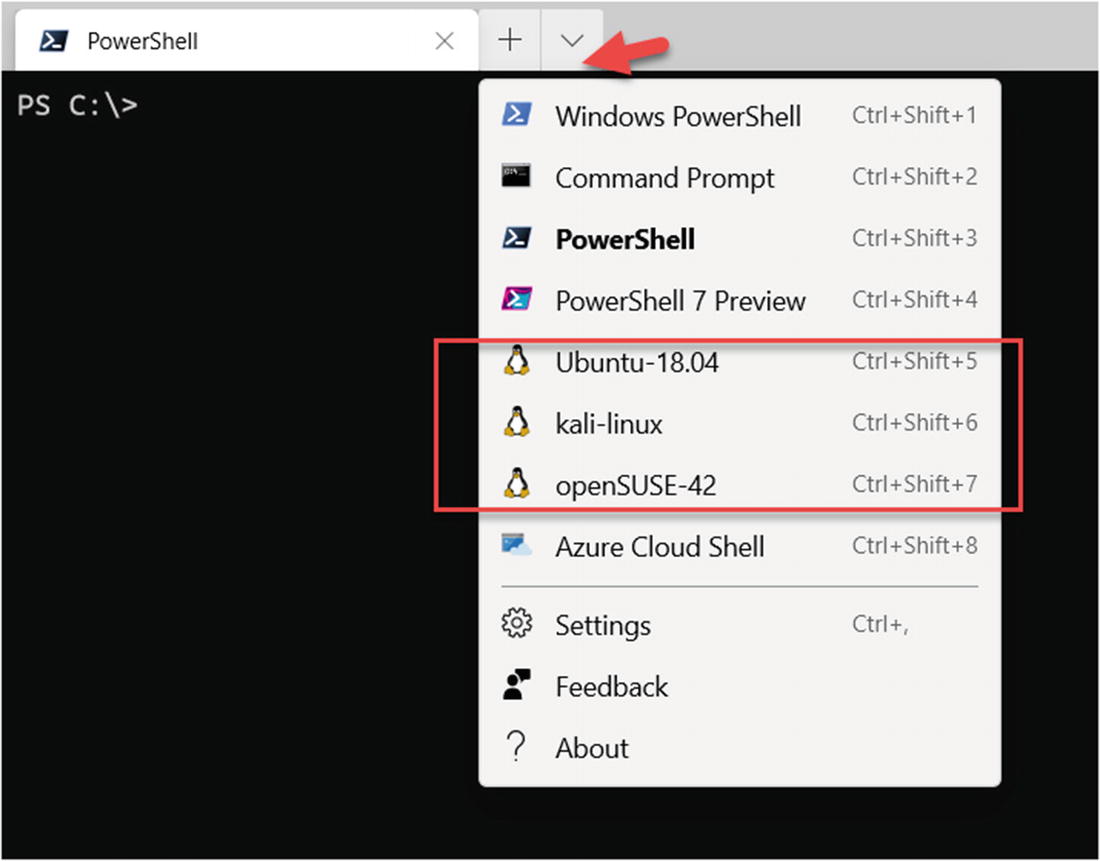
Task: Click the penguin icon next to Ubuntu-18.04
Action: pyautogui.click(x=517, y=361)
